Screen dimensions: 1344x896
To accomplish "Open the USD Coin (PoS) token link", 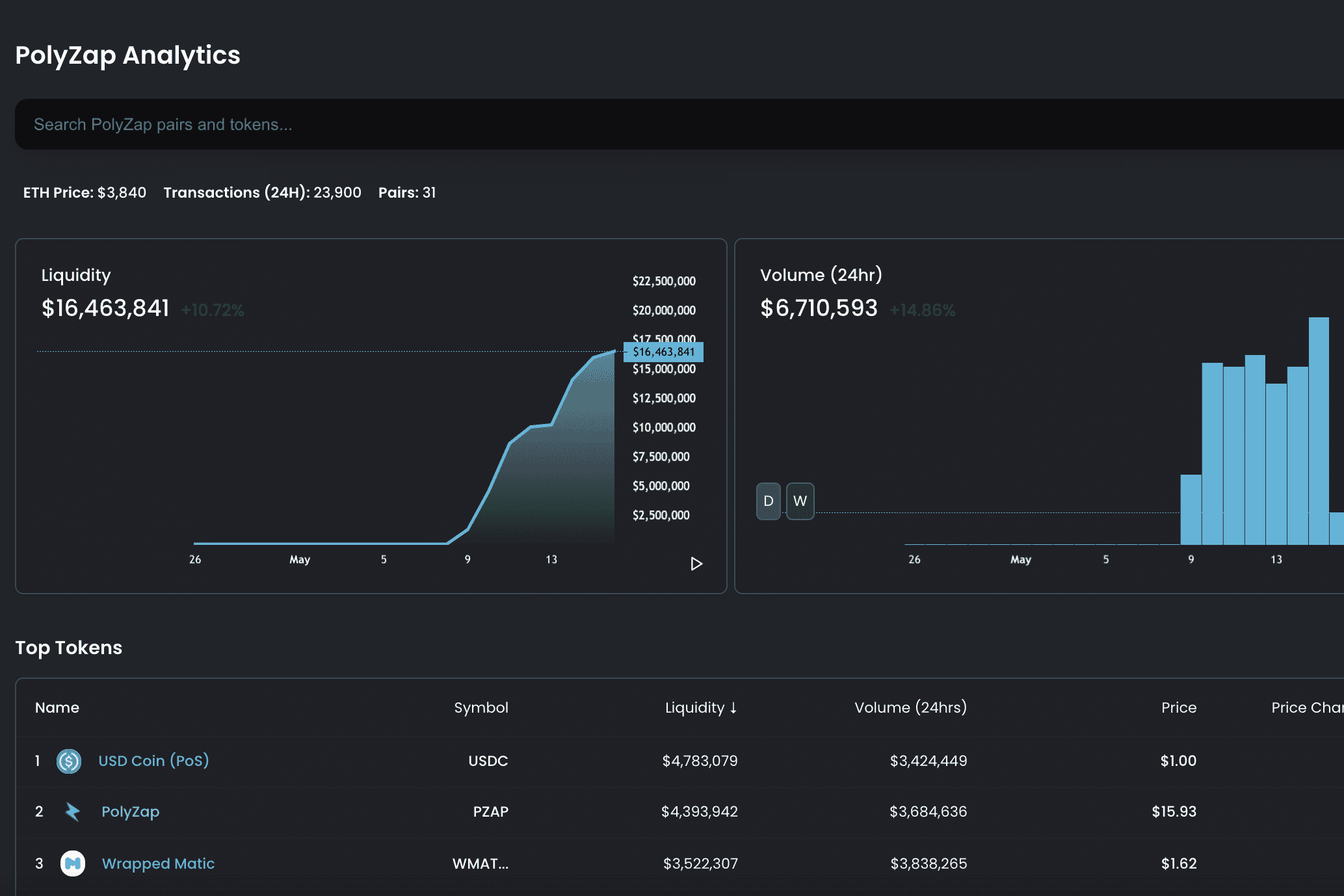I will [x=153, y=761].
